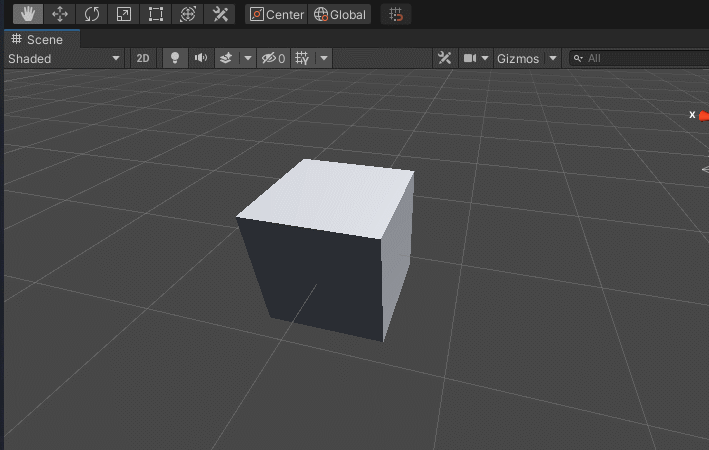Select the Rect Transform tool
Screen dimensions: 709x450
pos(156,14)
